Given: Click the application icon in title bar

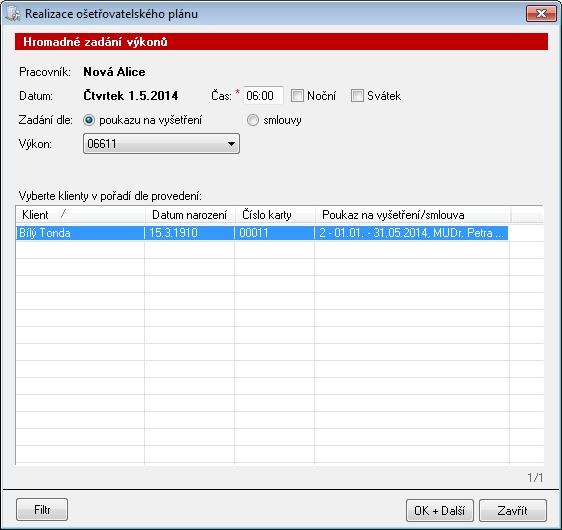Looking at the screenshot, I should pyautogui.click(x=13, y=14).
